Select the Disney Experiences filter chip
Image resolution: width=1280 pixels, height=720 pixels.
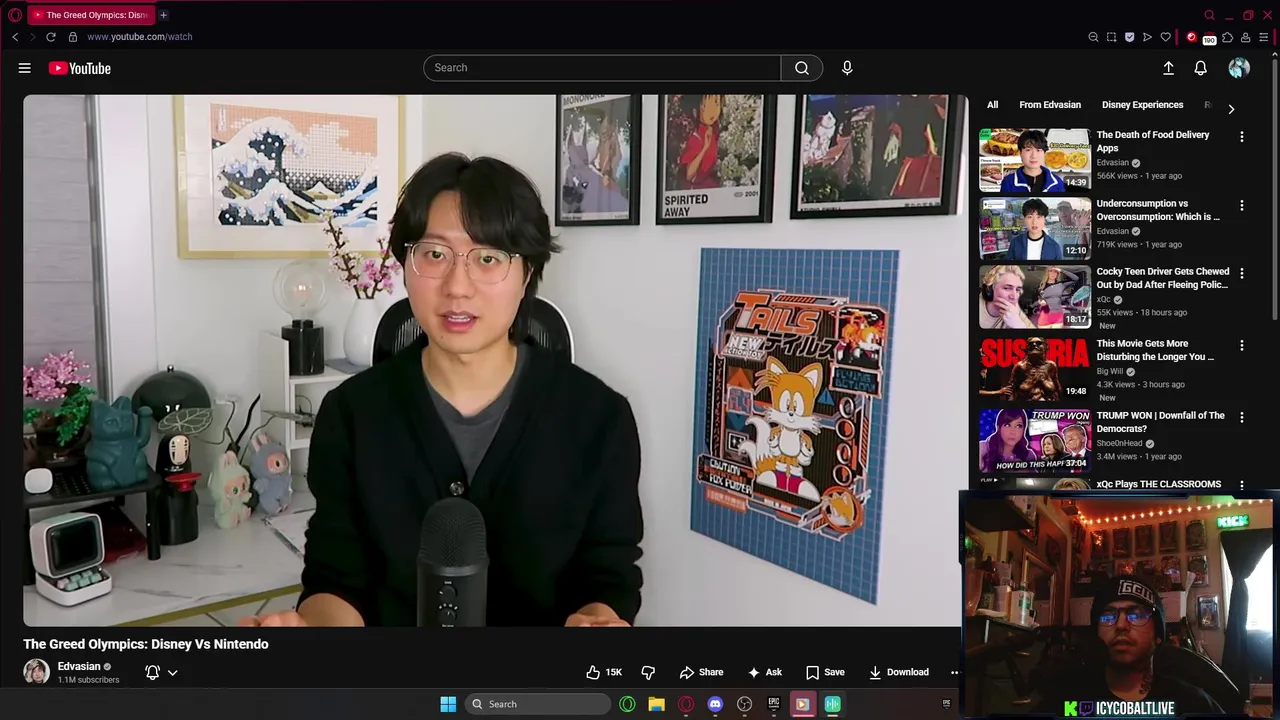click(x=1142, y=105)
